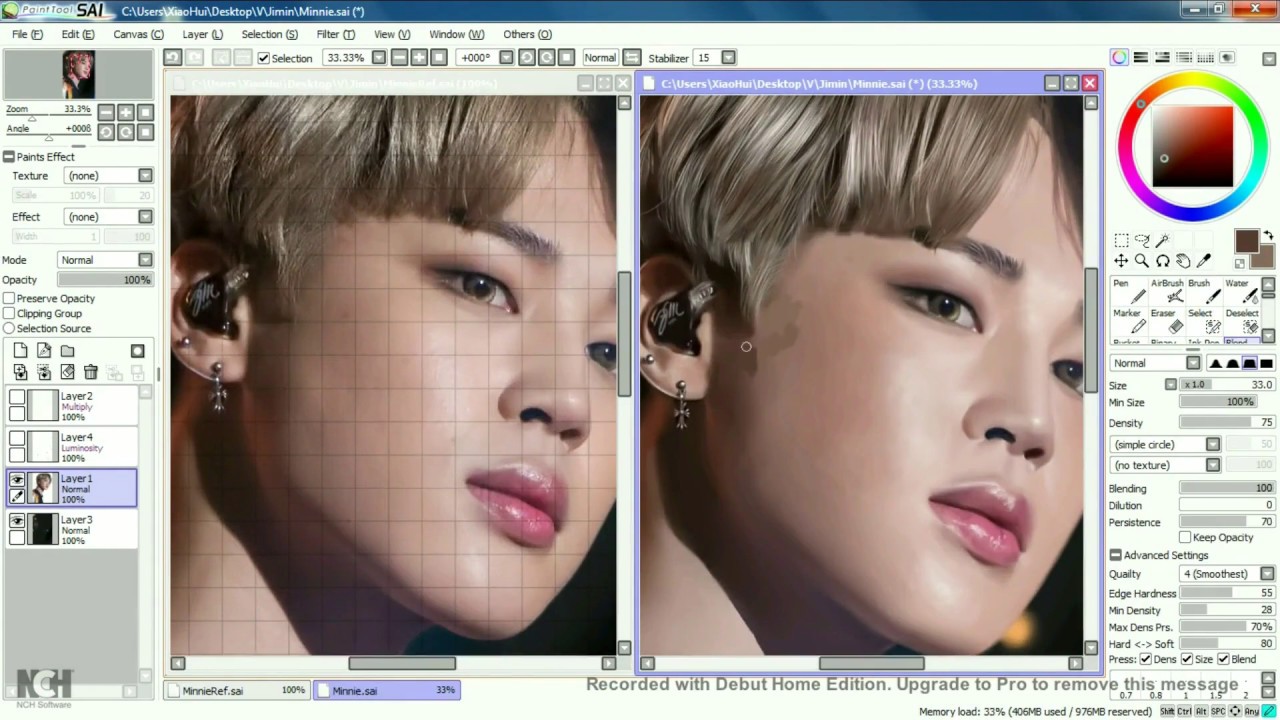
Task: Select the AirBrush tool
Action: 1166,291
